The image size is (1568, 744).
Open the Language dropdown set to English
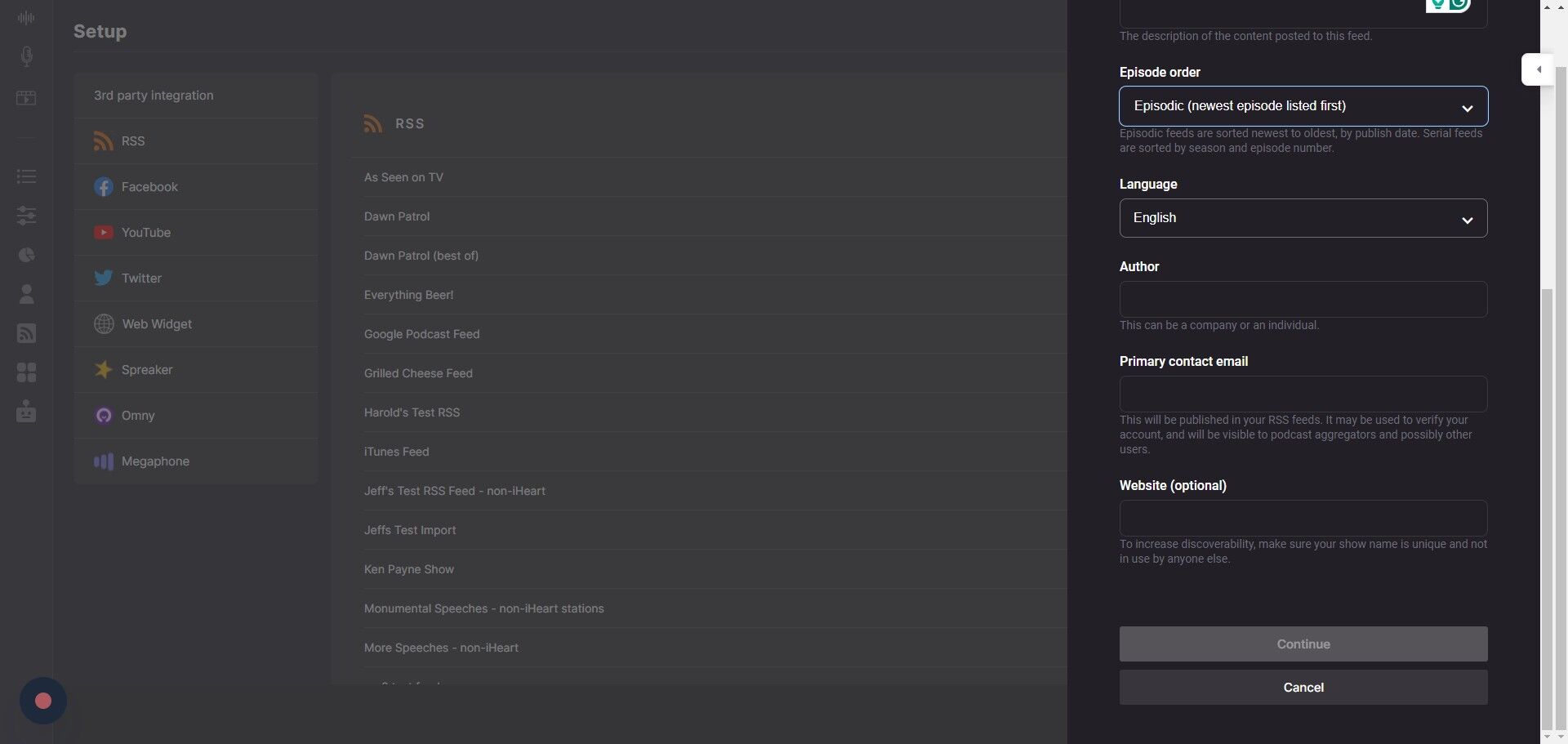1303,218
